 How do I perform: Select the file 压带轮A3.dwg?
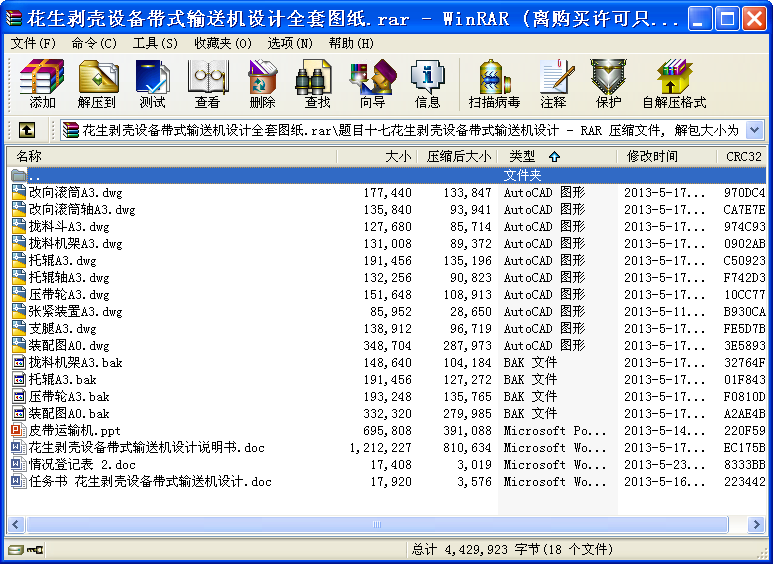pyautogui.click(x=69, y=294)
